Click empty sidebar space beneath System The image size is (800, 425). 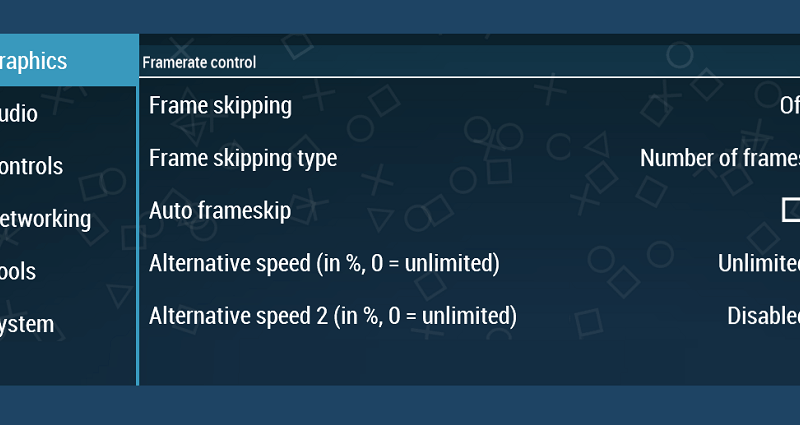[x=68, y=367]
